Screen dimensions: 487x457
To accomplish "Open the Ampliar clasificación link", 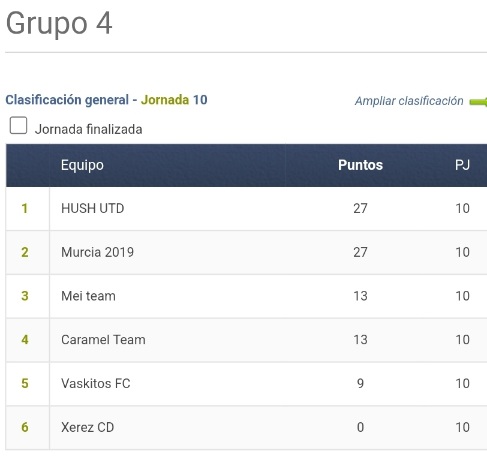I will [409, 101].
